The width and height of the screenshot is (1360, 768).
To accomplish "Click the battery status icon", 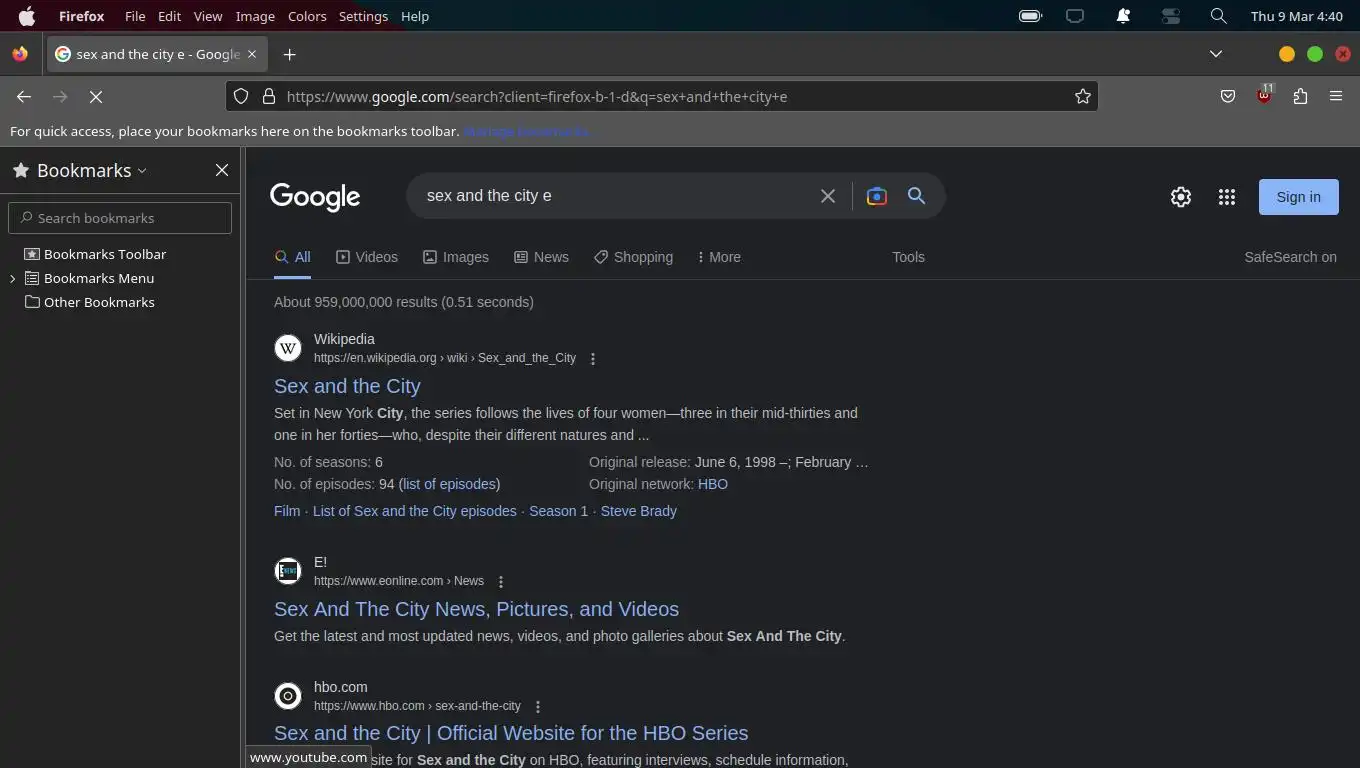I will pos(1030,16).
